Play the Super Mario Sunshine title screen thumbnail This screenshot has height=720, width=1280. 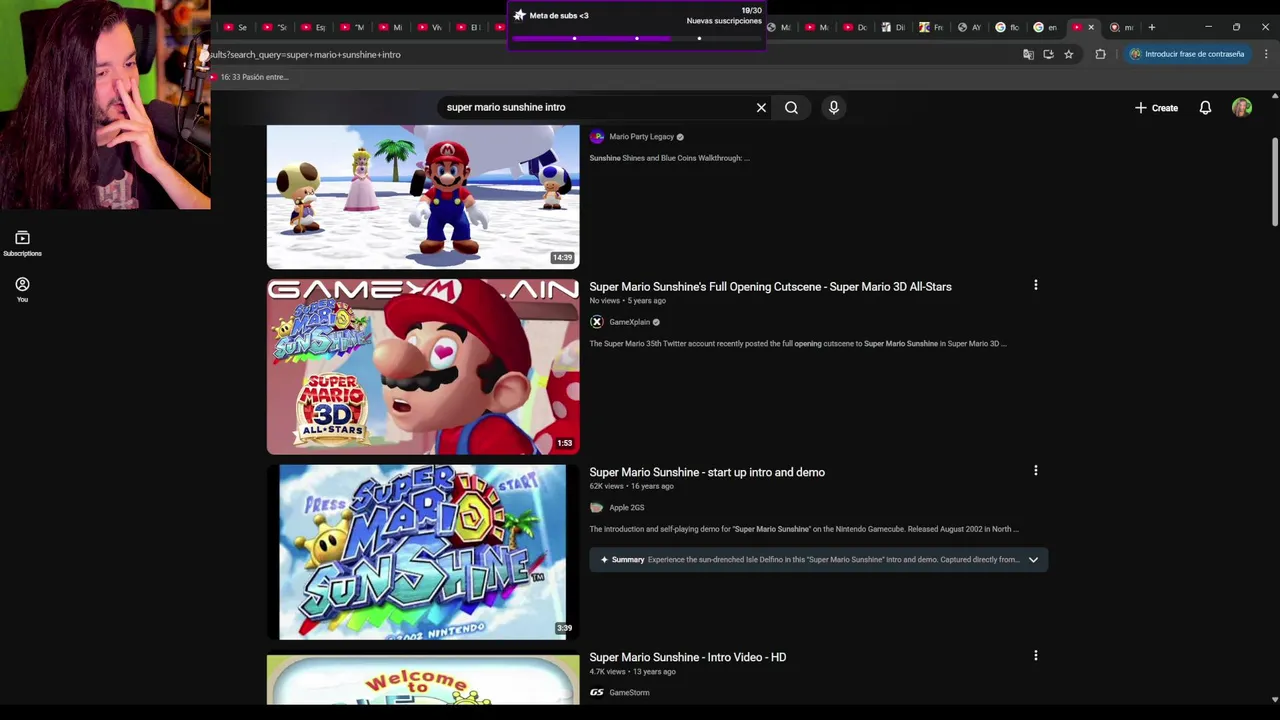coord(423,551)
